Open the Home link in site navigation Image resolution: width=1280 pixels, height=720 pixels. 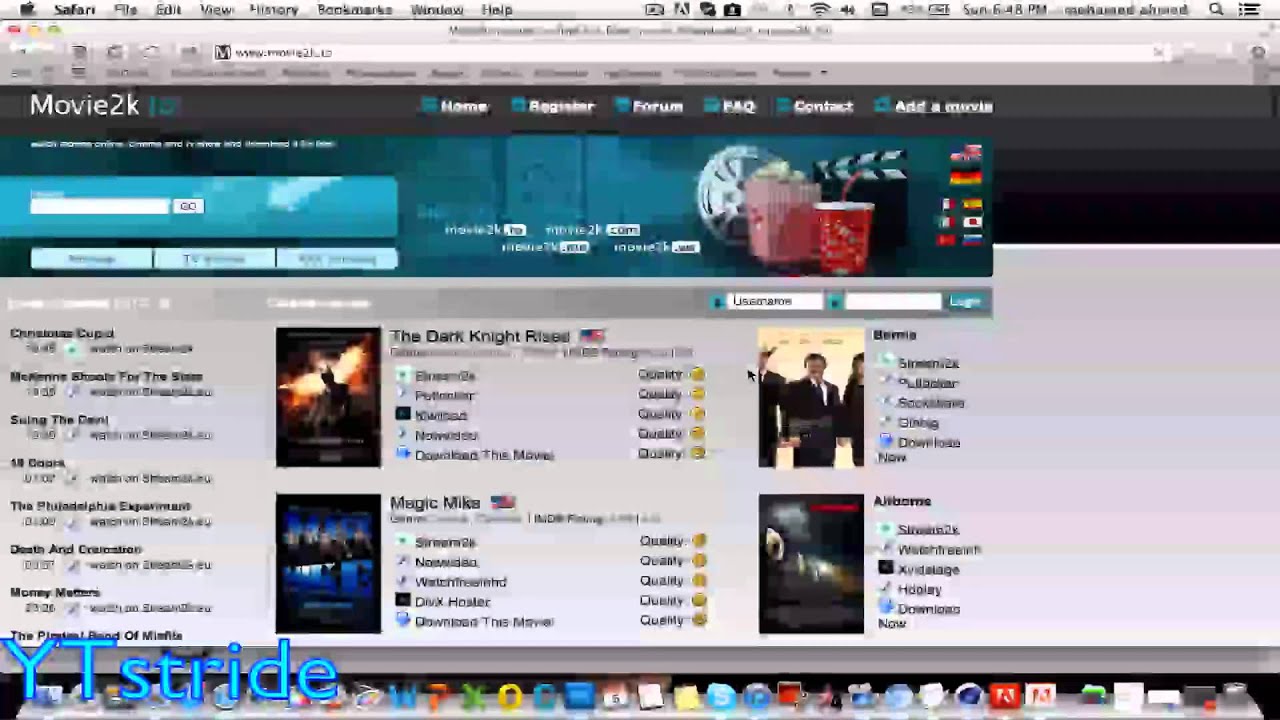click(x=464, y=106)
